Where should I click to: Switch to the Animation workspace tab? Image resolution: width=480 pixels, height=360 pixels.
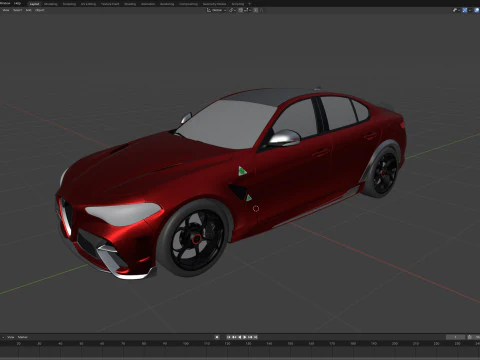148,4
